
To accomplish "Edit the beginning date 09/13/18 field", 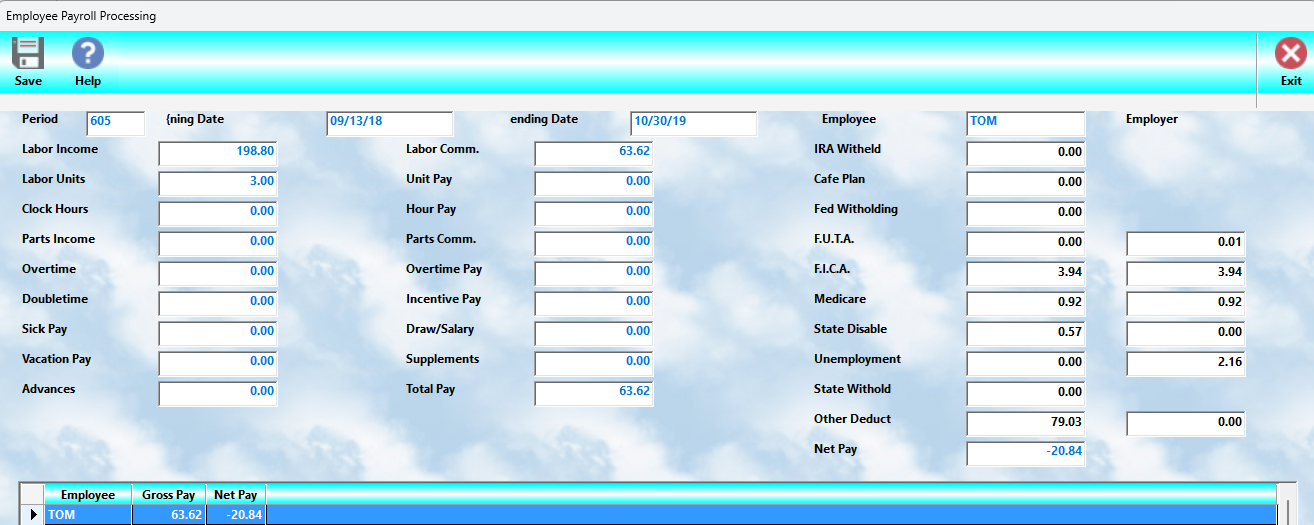I will coord(390,123).
